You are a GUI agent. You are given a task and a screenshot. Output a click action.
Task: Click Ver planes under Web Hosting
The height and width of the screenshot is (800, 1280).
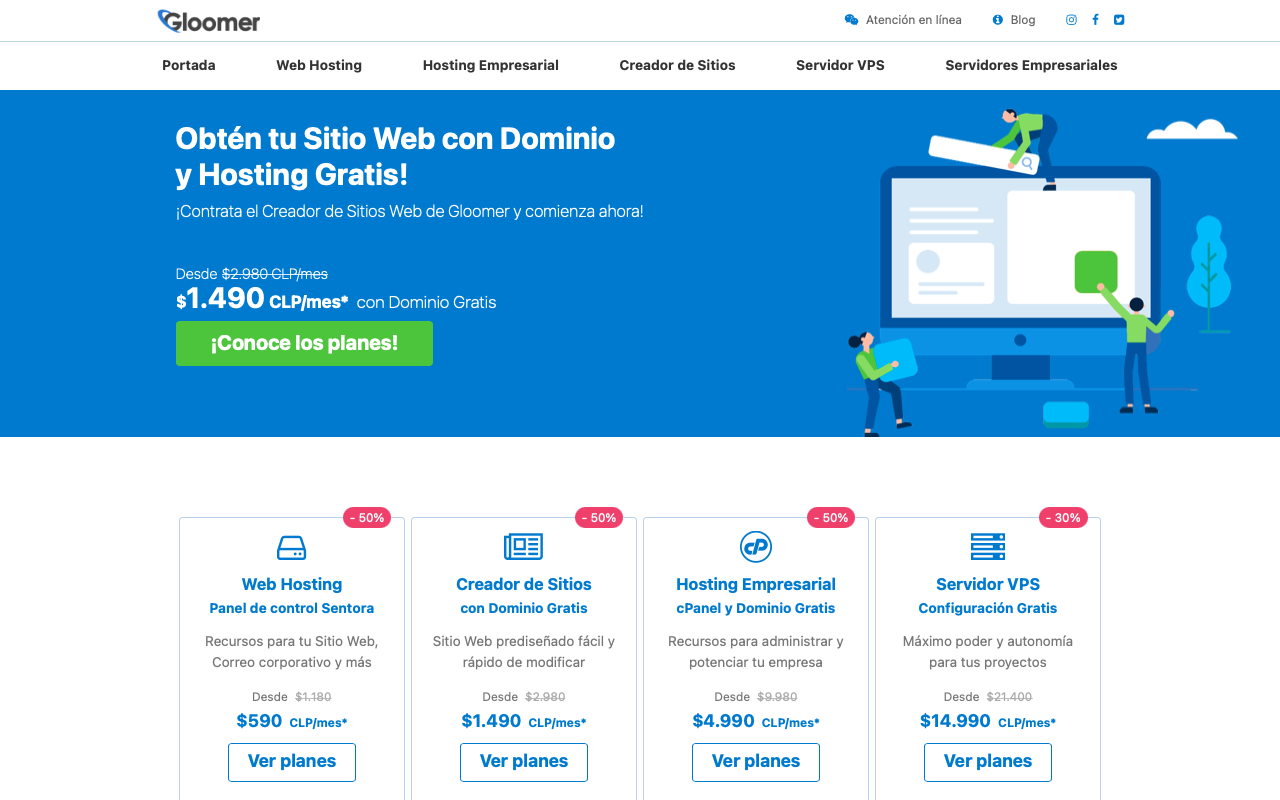(x=291, y=761)
